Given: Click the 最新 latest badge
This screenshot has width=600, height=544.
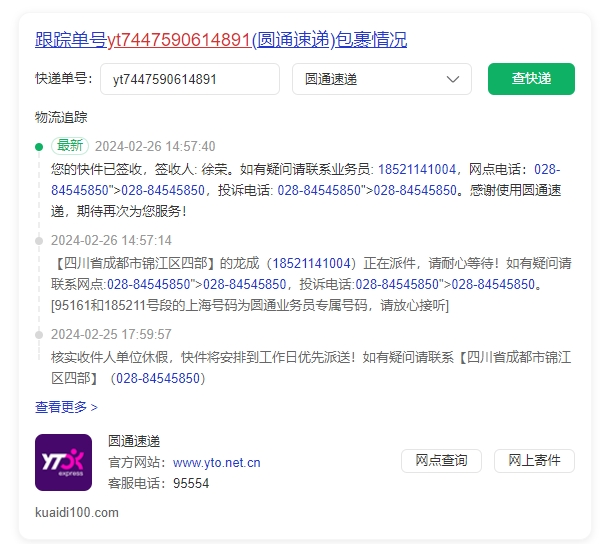Looking at the screenshot, I should [x=70, y=146].
